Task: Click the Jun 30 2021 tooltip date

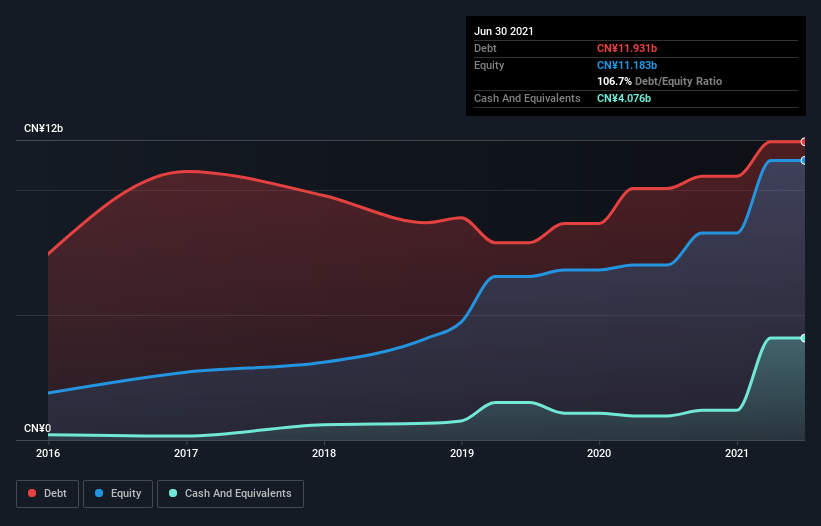Action: (x=504, y=31)
